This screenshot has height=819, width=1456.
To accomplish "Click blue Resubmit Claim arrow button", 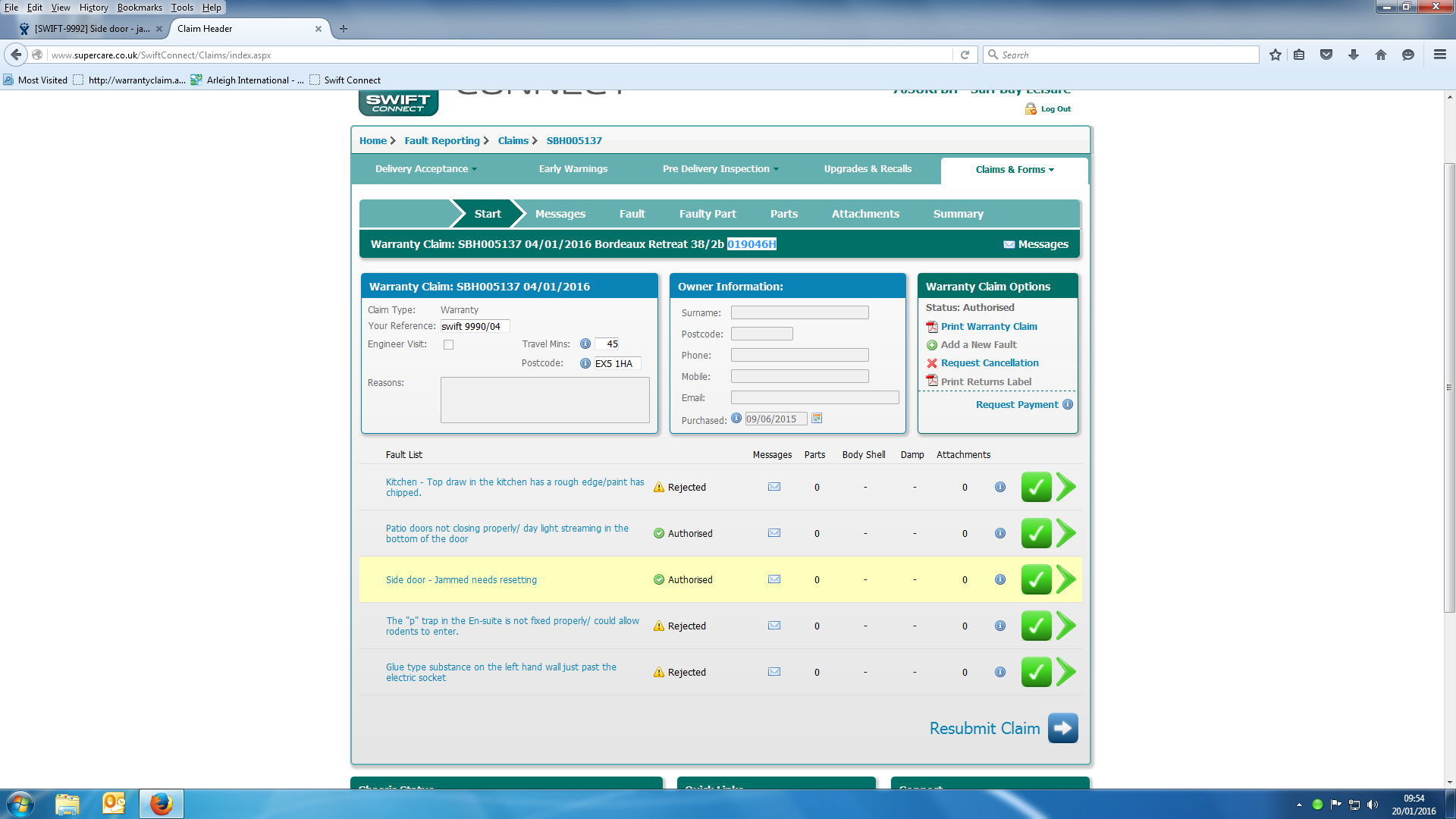I will click(1062, 728).
